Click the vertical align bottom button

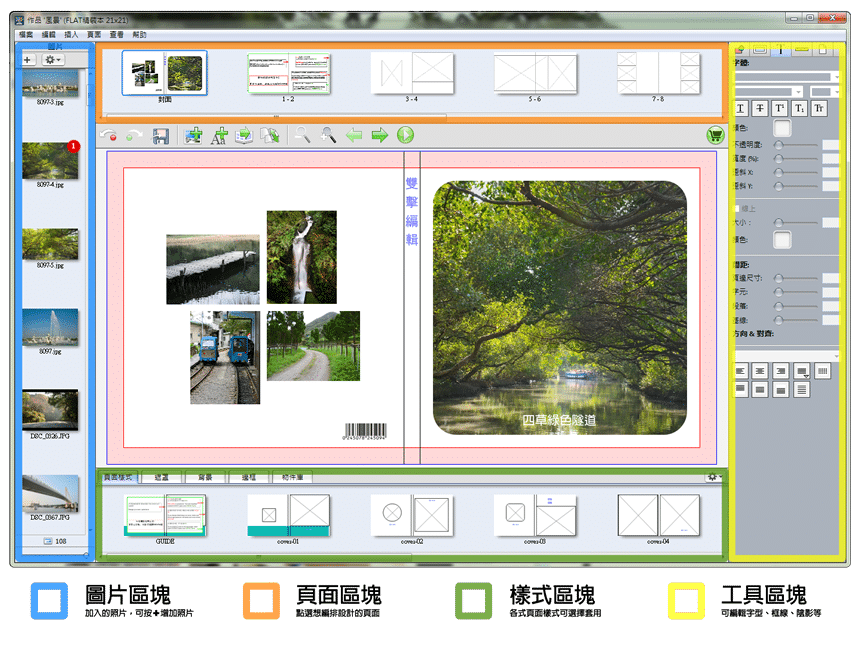pos(780,390)
